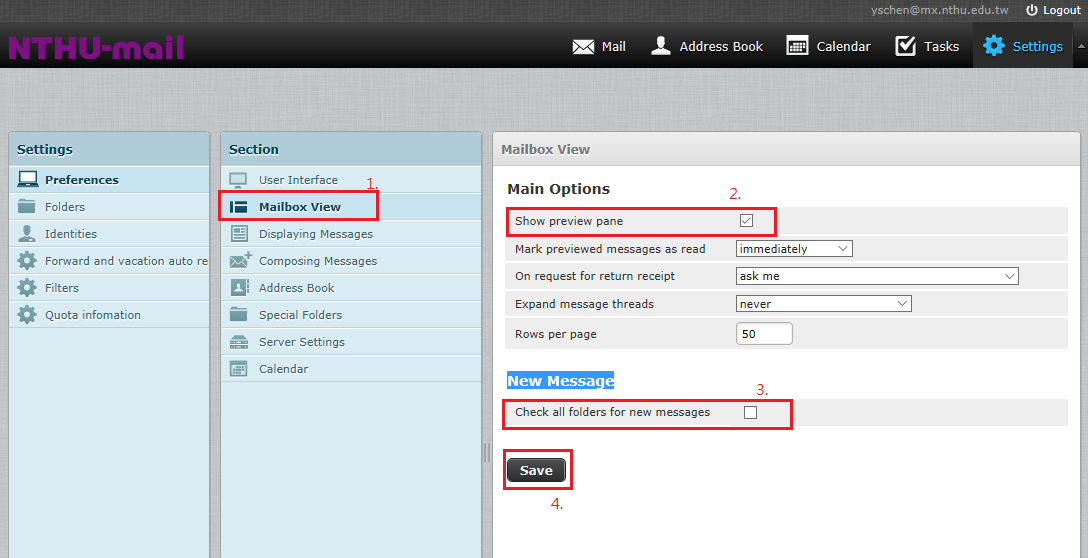This screenshot has width=1088, height=558.
Task: Click the Settings gear icon
Action: point(993,46)
